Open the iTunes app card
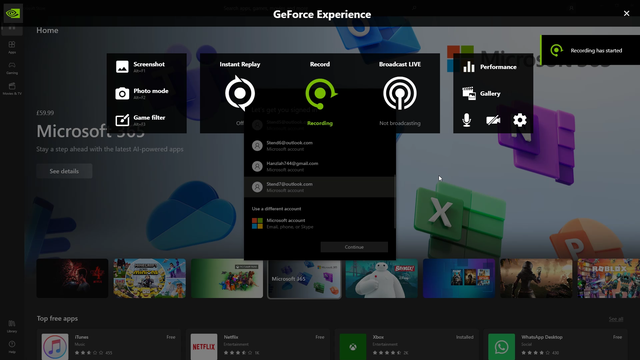Image resolution: width=640 pixels, height=360 pixels. pos(108,345)
